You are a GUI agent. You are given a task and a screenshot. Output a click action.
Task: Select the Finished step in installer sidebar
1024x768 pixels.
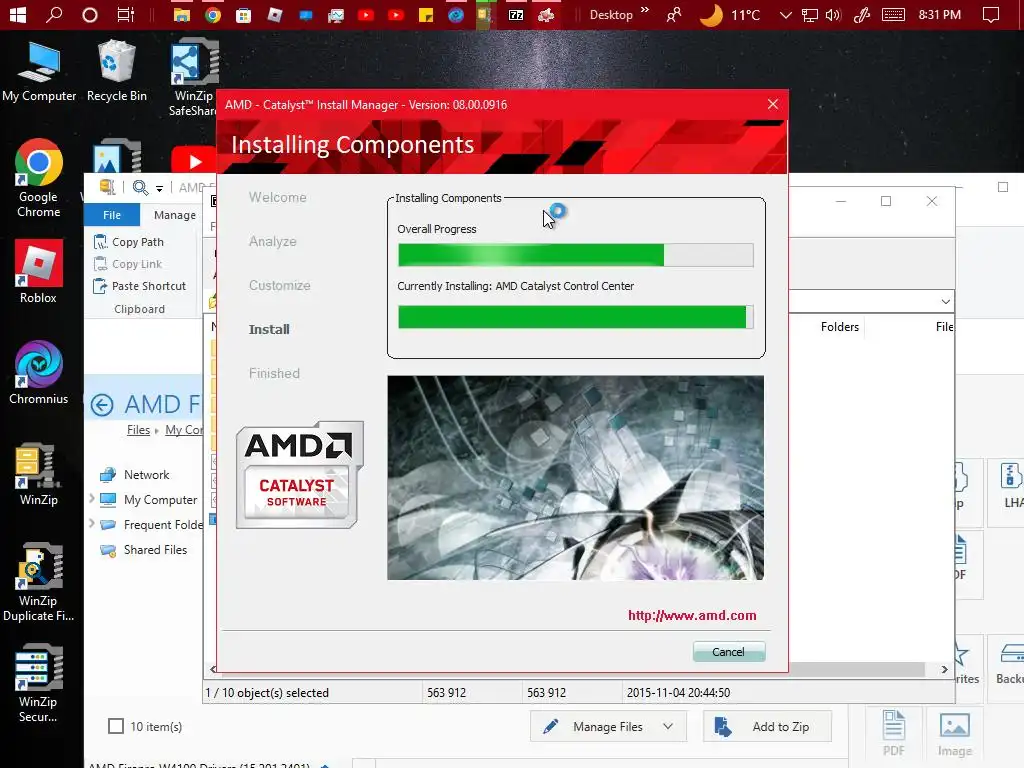tap(274, 374)
